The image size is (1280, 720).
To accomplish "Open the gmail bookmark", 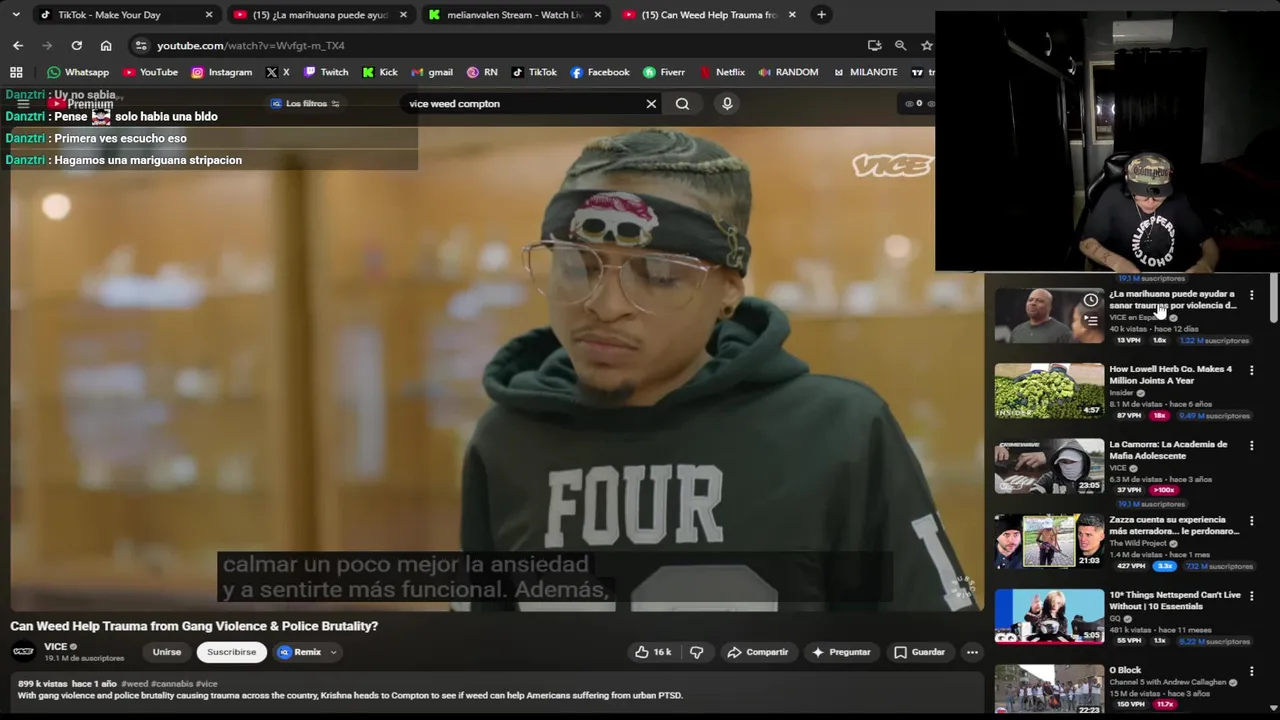I will pos(432,72).
